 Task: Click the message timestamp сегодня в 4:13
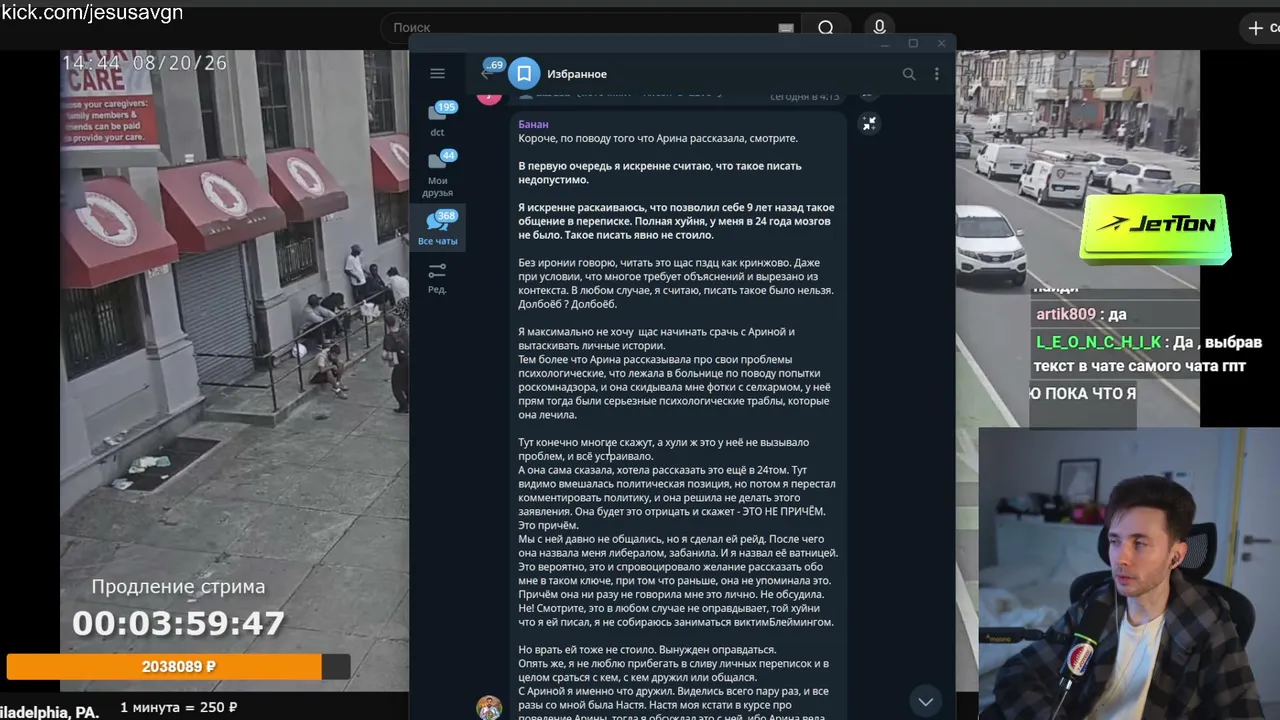pyautogui.click(x=805, y=96)
